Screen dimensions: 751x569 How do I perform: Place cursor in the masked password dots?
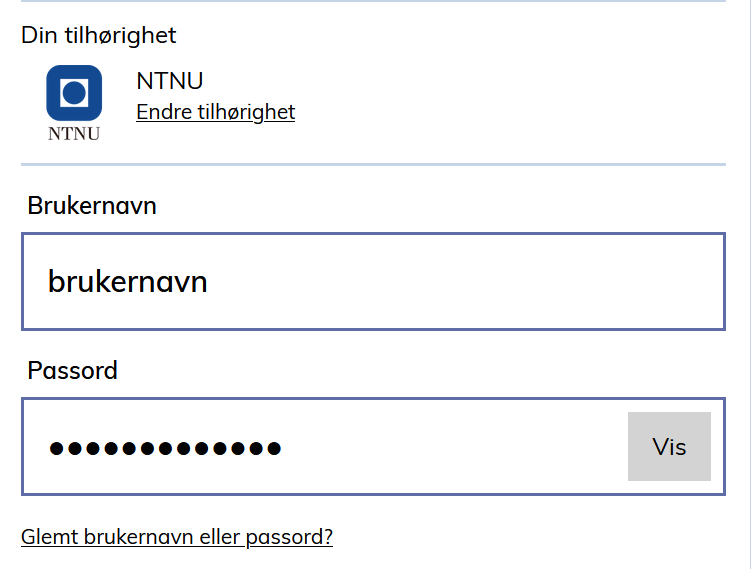165,448
